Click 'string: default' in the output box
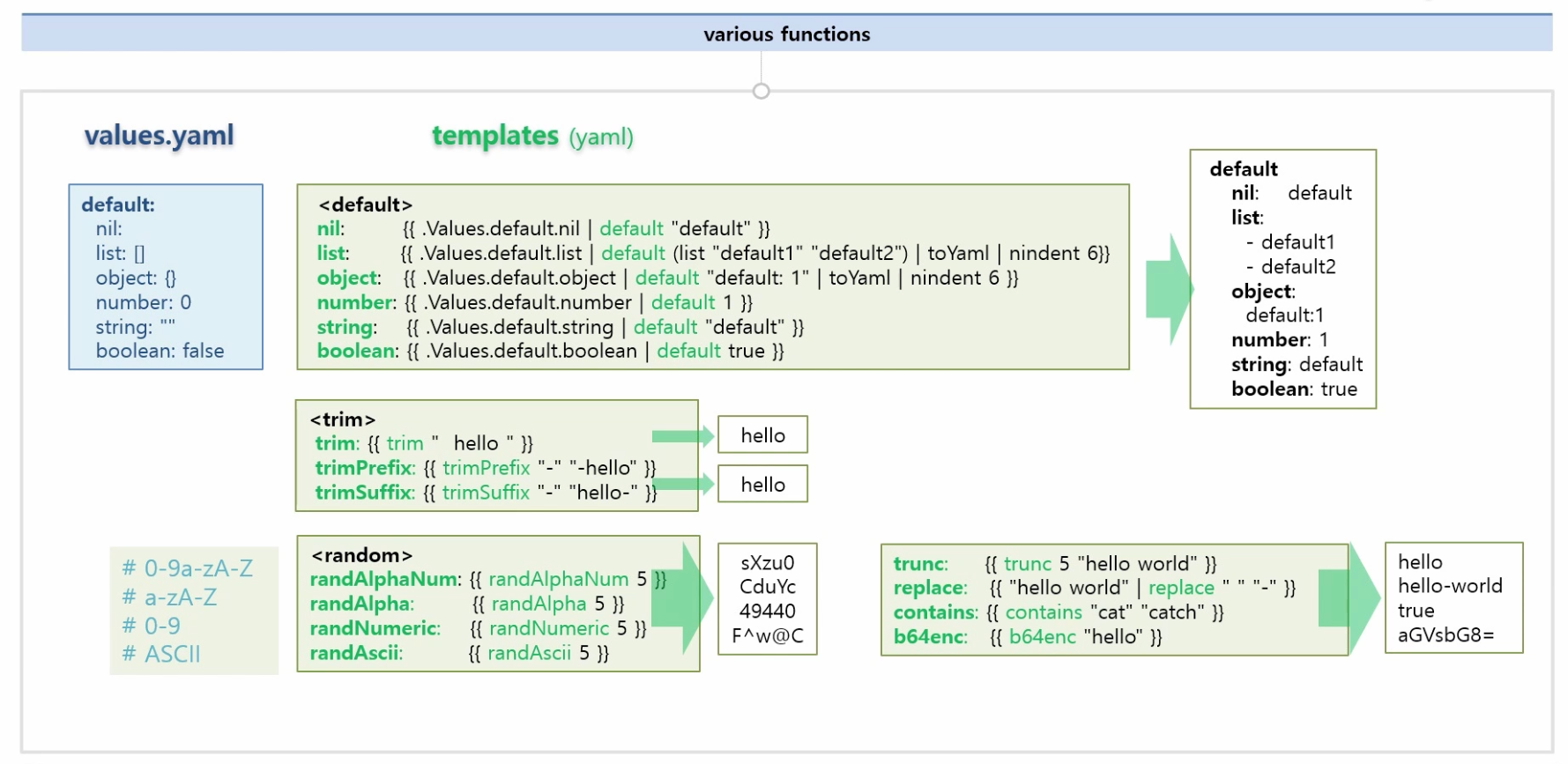 pos(1297,365)
